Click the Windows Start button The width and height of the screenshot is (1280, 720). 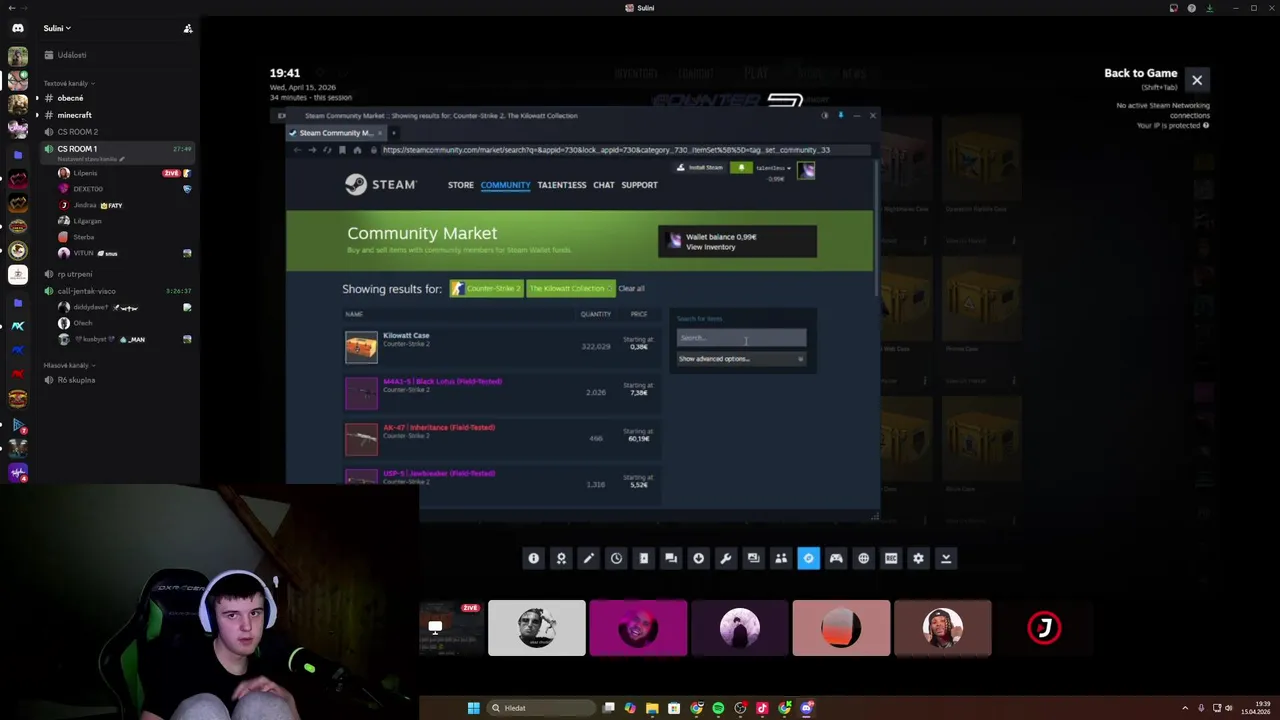[x=473, y=708]
